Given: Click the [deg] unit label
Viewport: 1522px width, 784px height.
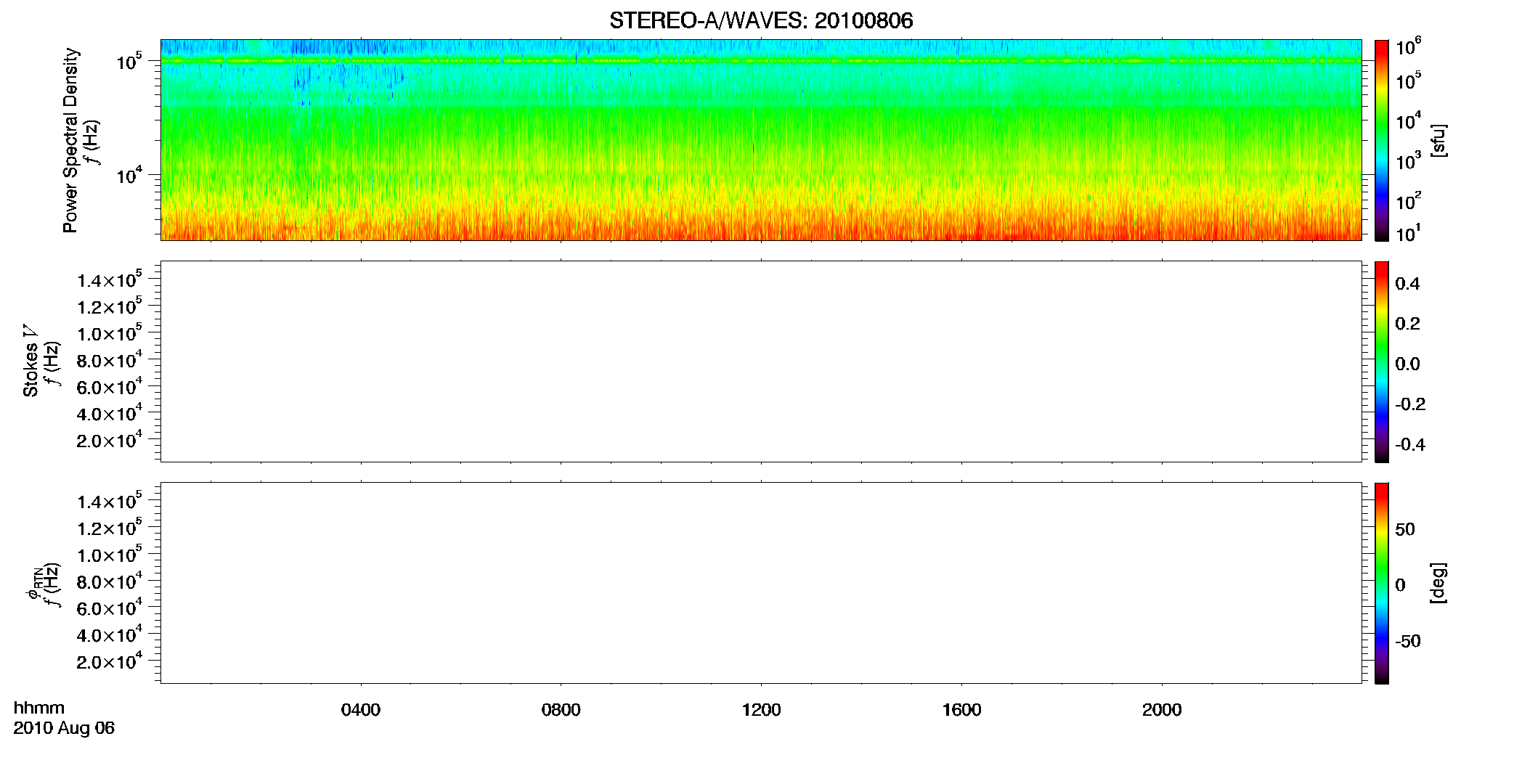Looking at the screenshot, I should point(1438,583).
